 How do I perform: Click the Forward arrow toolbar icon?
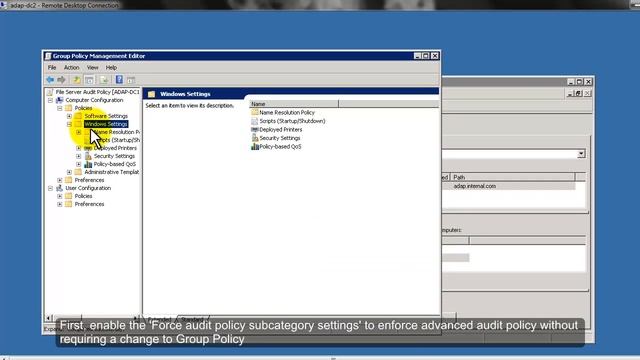point(61,80)
